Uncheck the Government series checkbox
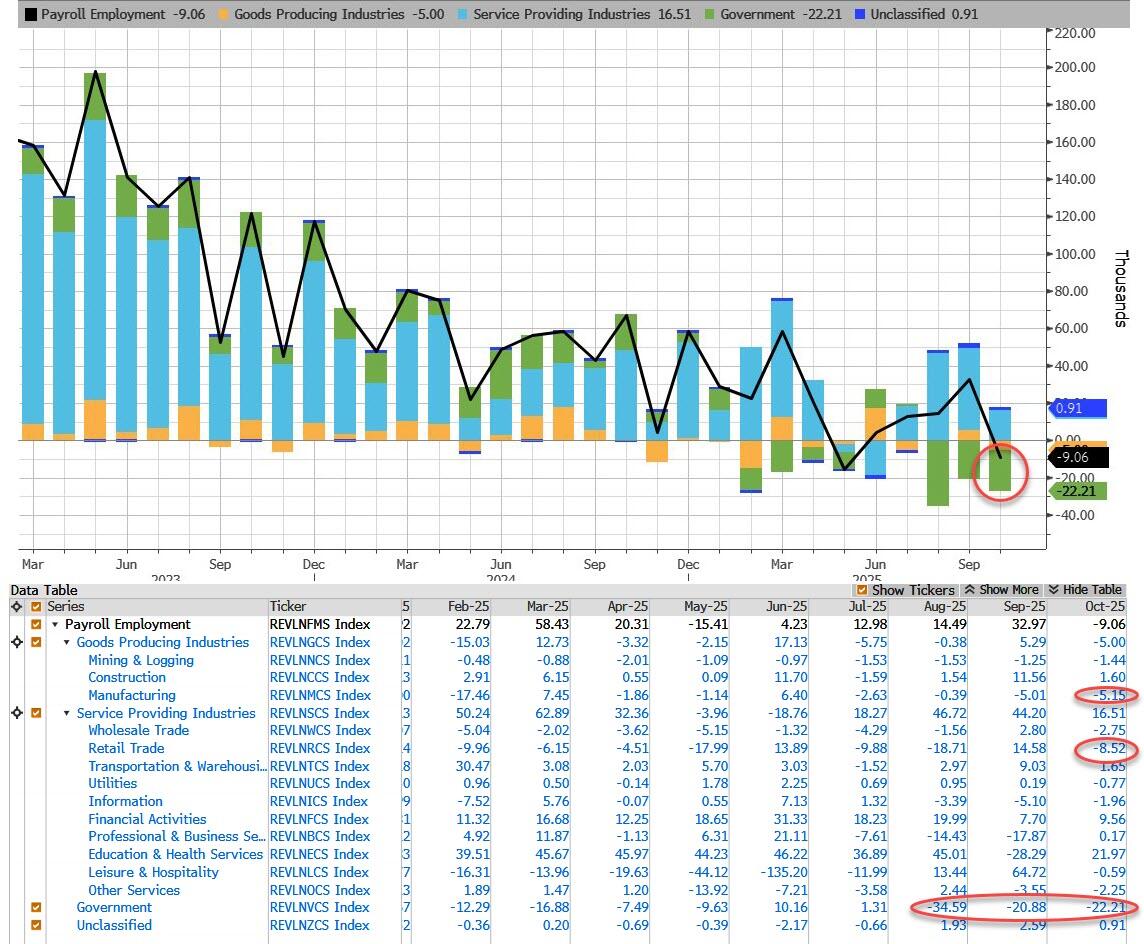Viewport: 1144px width, 944px height. coord(37,908)
